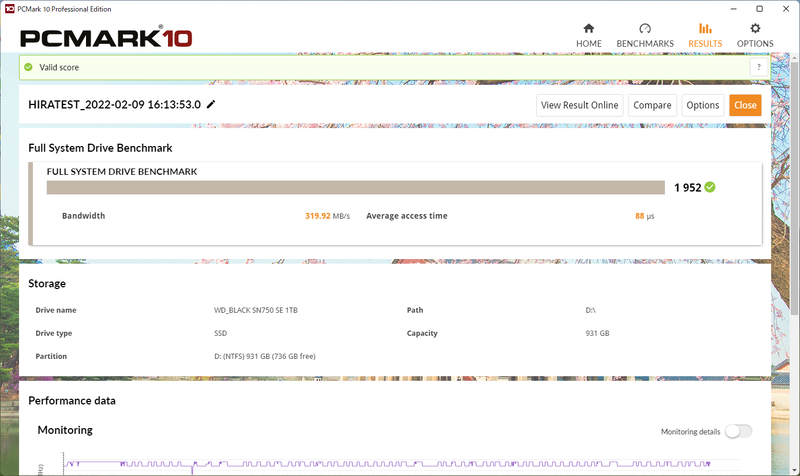Click the scrollbar down arrow
Screen dimensions: 800x476
coord(794,470)
